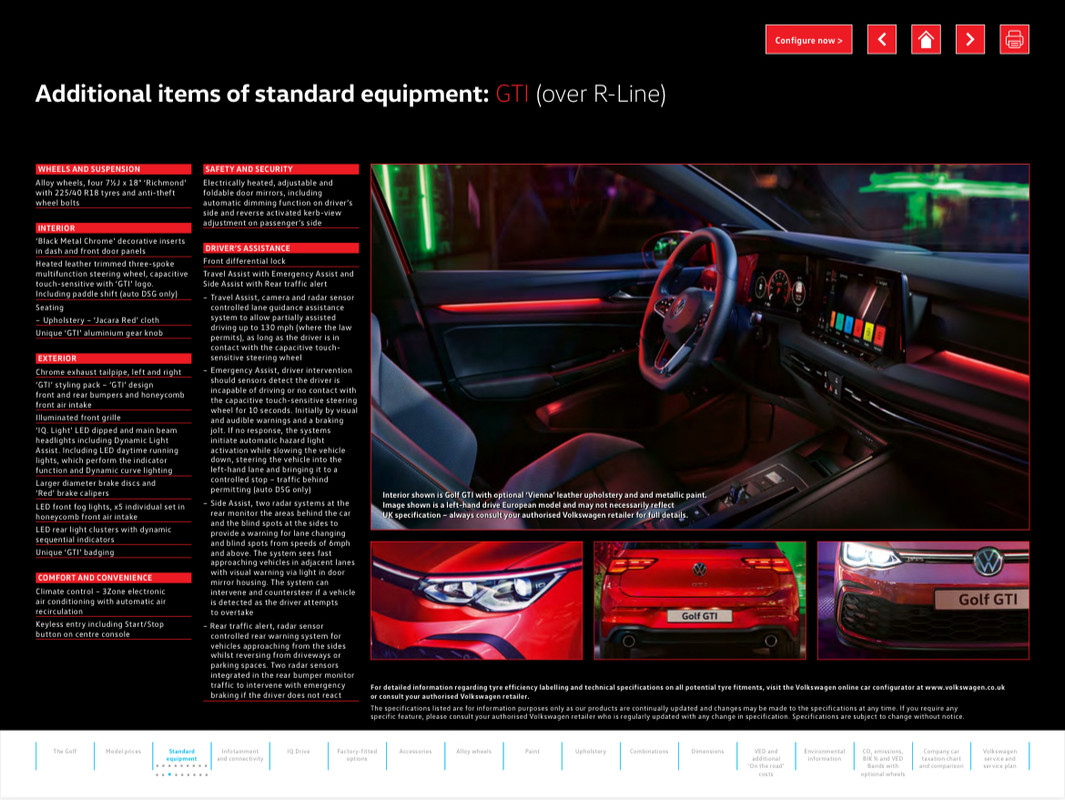Open 'VED and additional On the road costs' tab
The image size is (1065, 800).
tap(765, 762)
